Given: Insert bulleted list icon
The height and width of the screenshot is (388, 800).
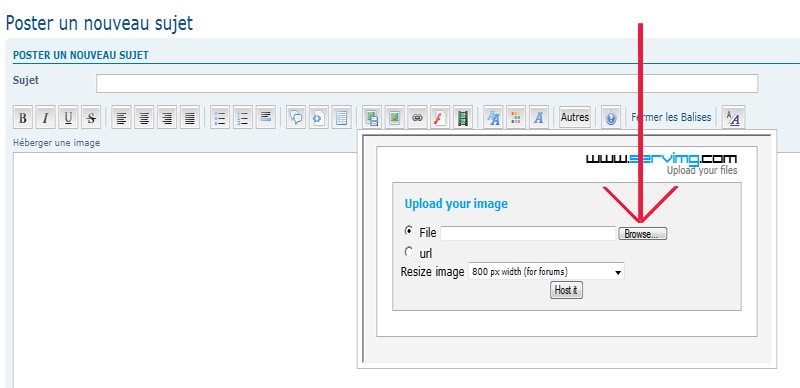Looking at the screenshot, I should (x=220, y=118).
